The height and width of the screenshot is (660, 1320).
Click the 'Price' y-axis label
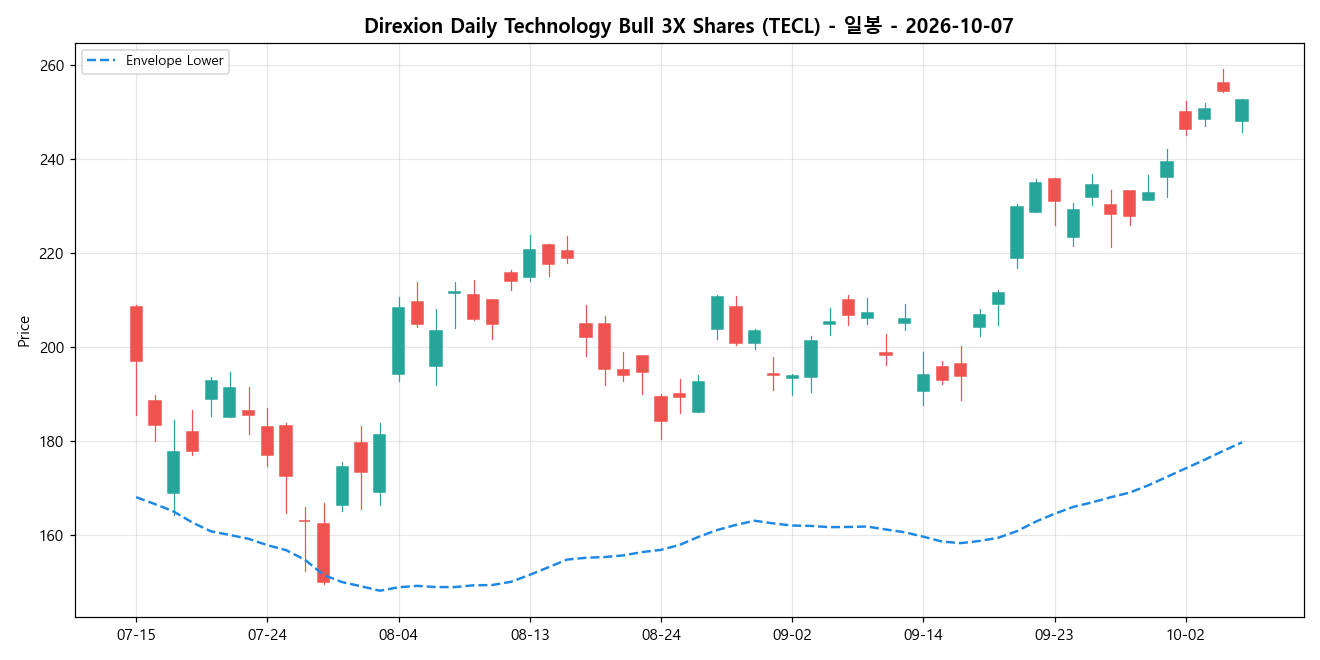click(23, 331)
